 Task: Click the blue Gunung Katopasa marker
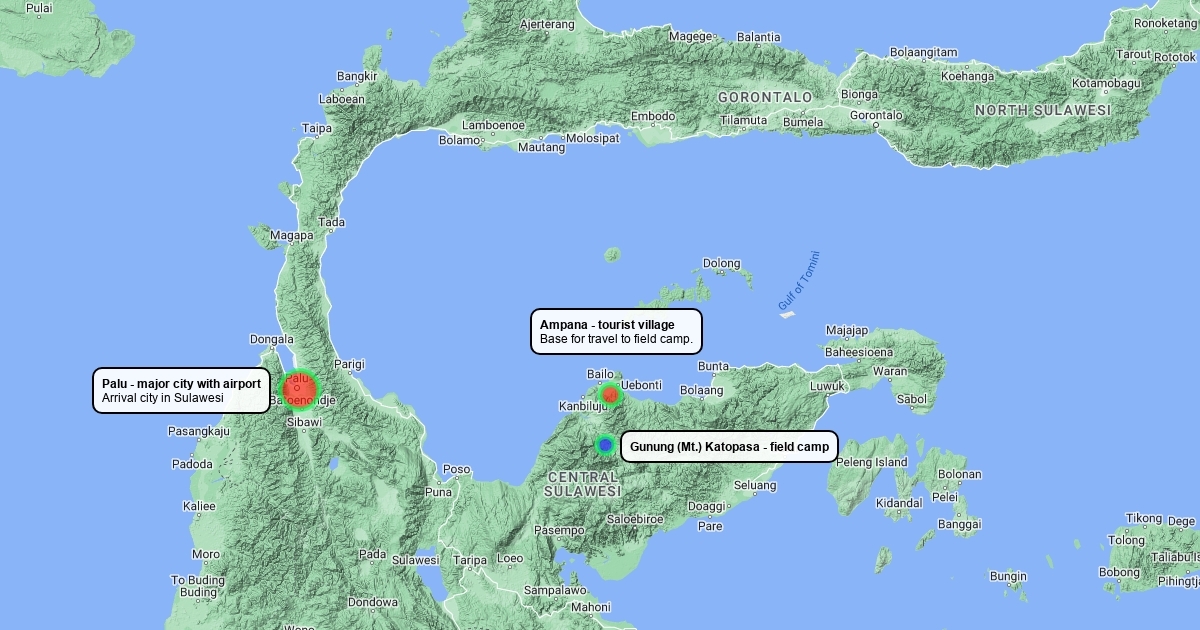click(x=605, y=445)
